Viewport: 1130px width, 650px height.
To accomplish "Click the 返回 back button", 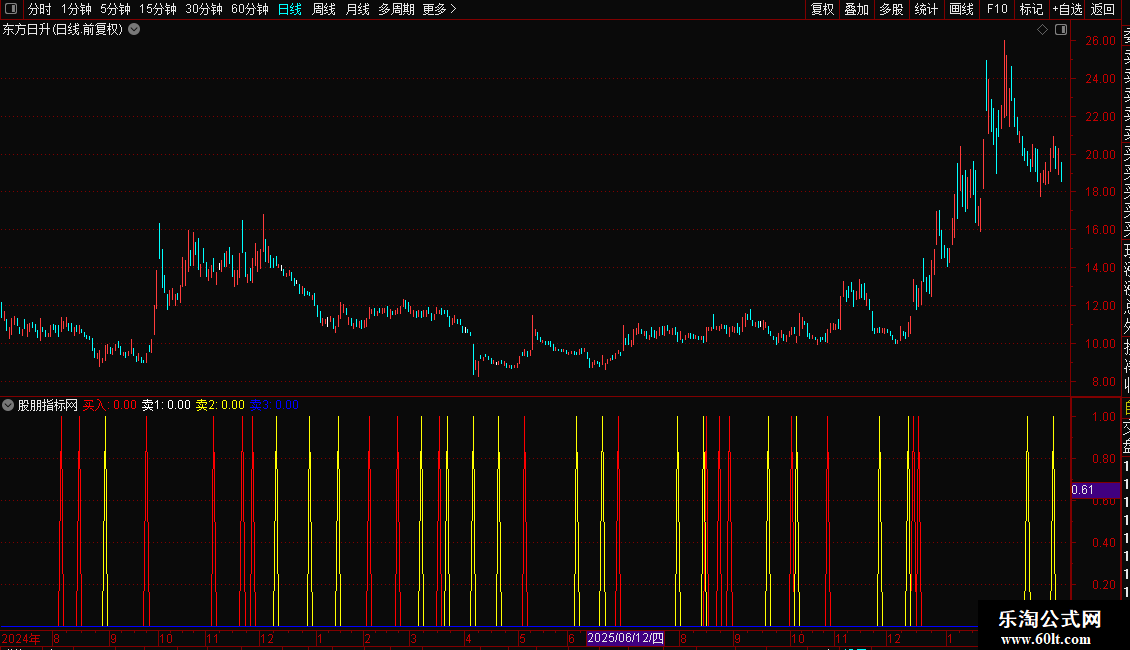I will [1103, 9].
